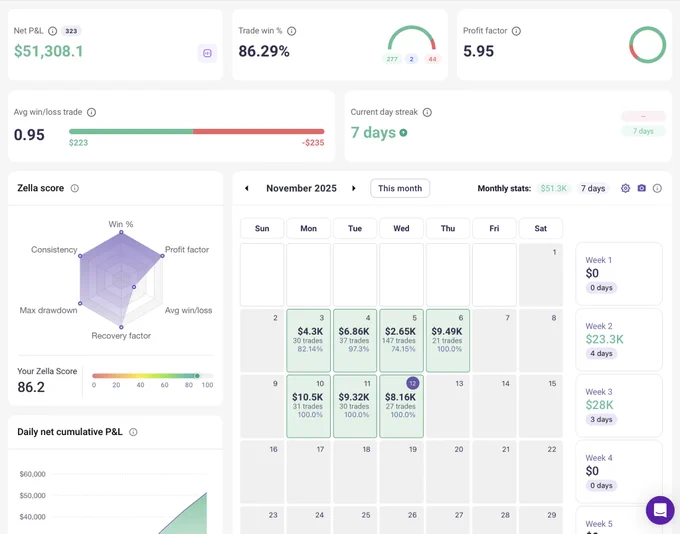The image size is (680, 534).
Task: Click the Trade win % gauge arc
Action: pos(411,38)
